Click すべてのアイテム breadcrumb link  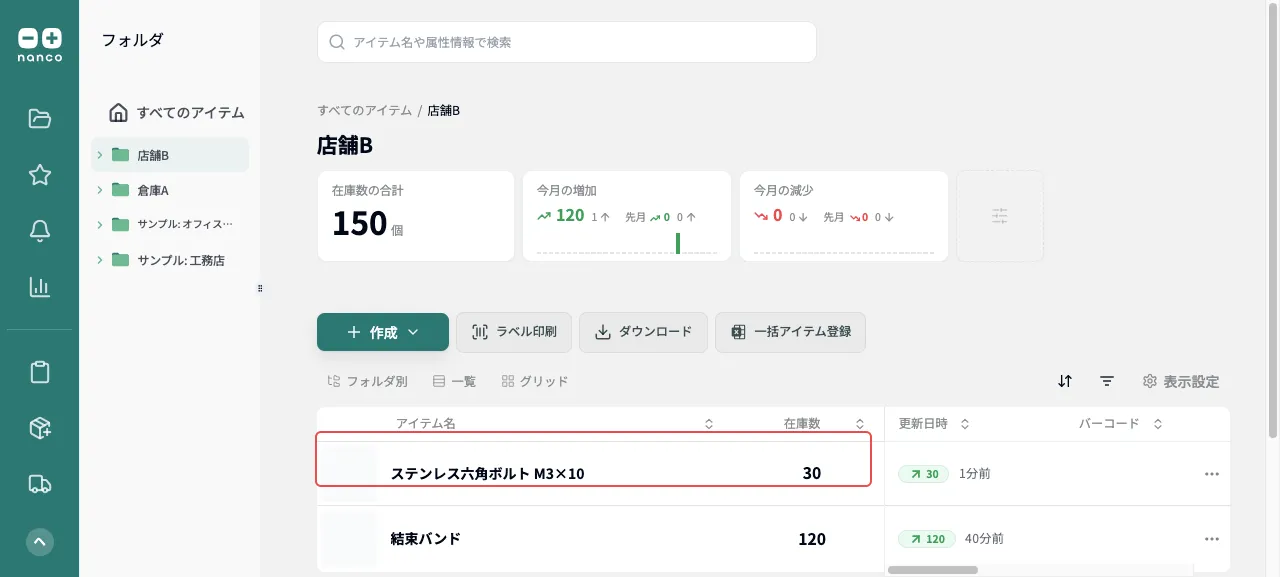[x=364, y=110]
